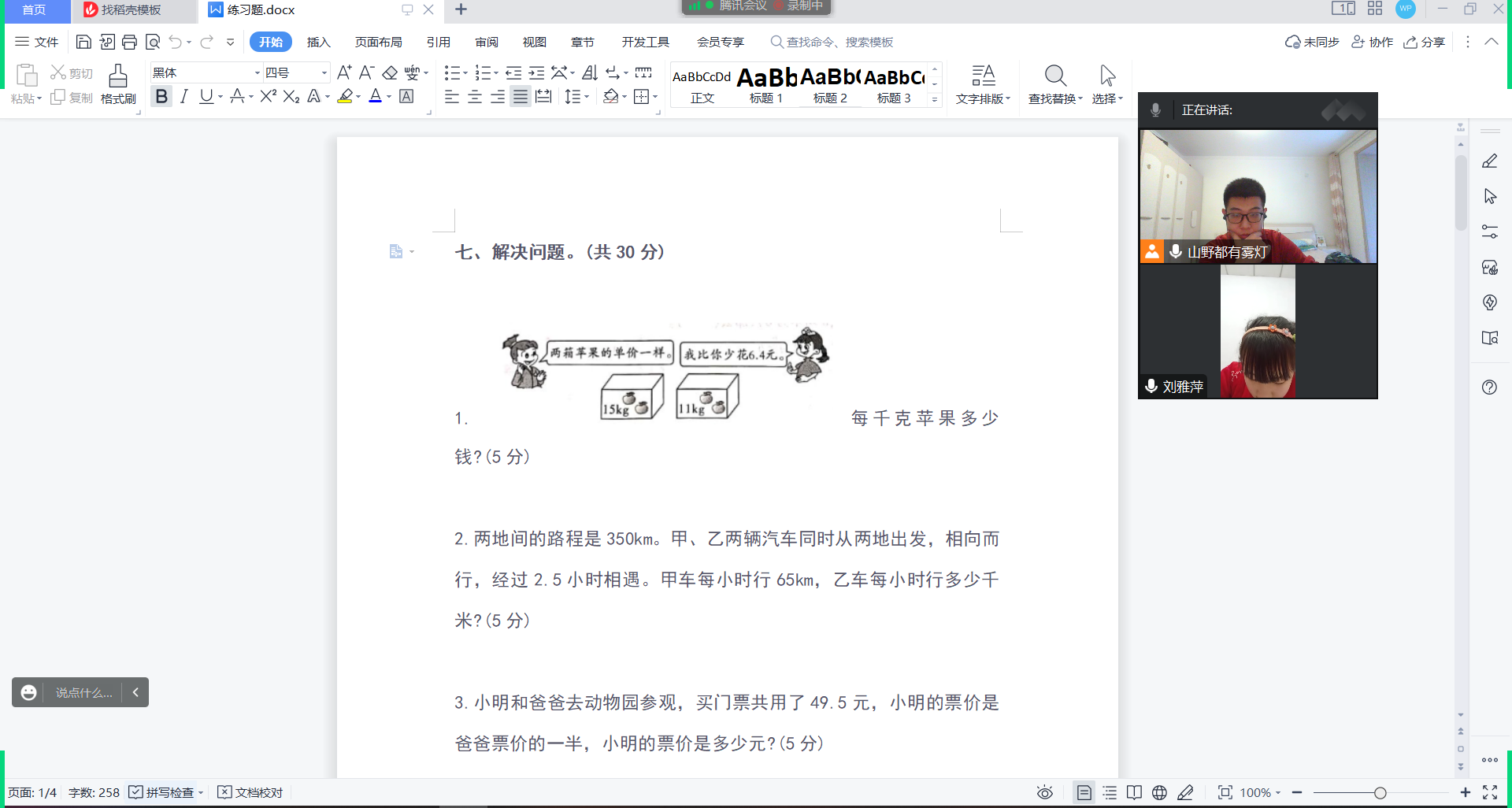The height and width of the screenshot is (808, 1512).
Task: Toggle eye protection mode in status bar
Action: coord(1045,792)
